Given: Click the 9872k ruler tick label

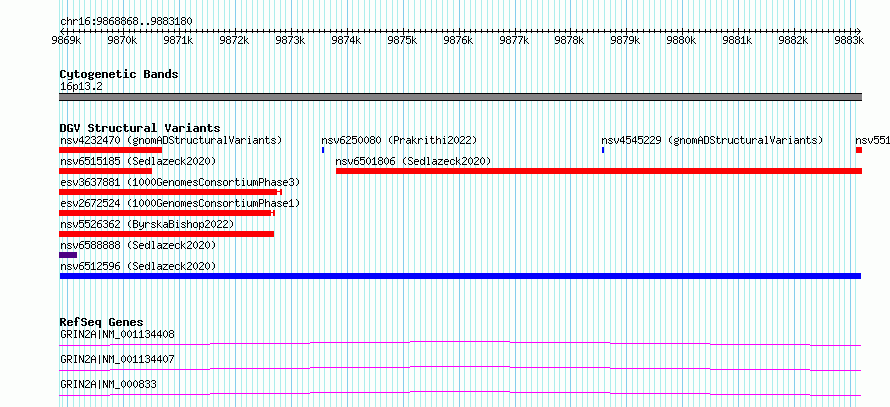Looking at the screenshot, I should [x=234, y=40].
